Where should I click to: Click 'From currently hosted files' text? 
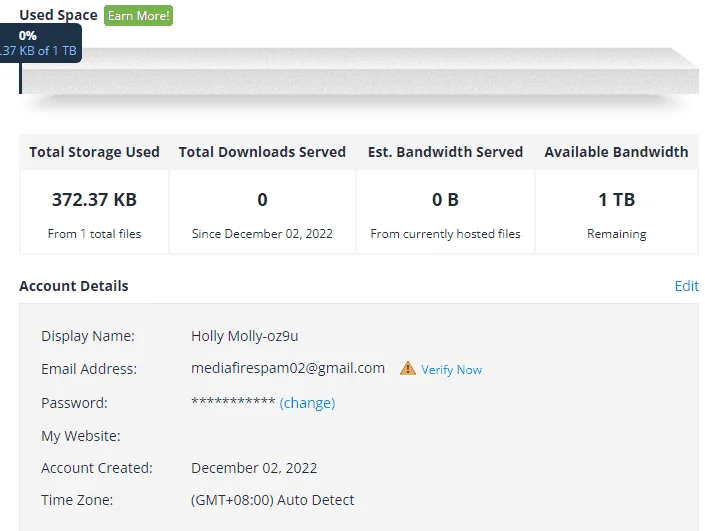click(445, 234)
